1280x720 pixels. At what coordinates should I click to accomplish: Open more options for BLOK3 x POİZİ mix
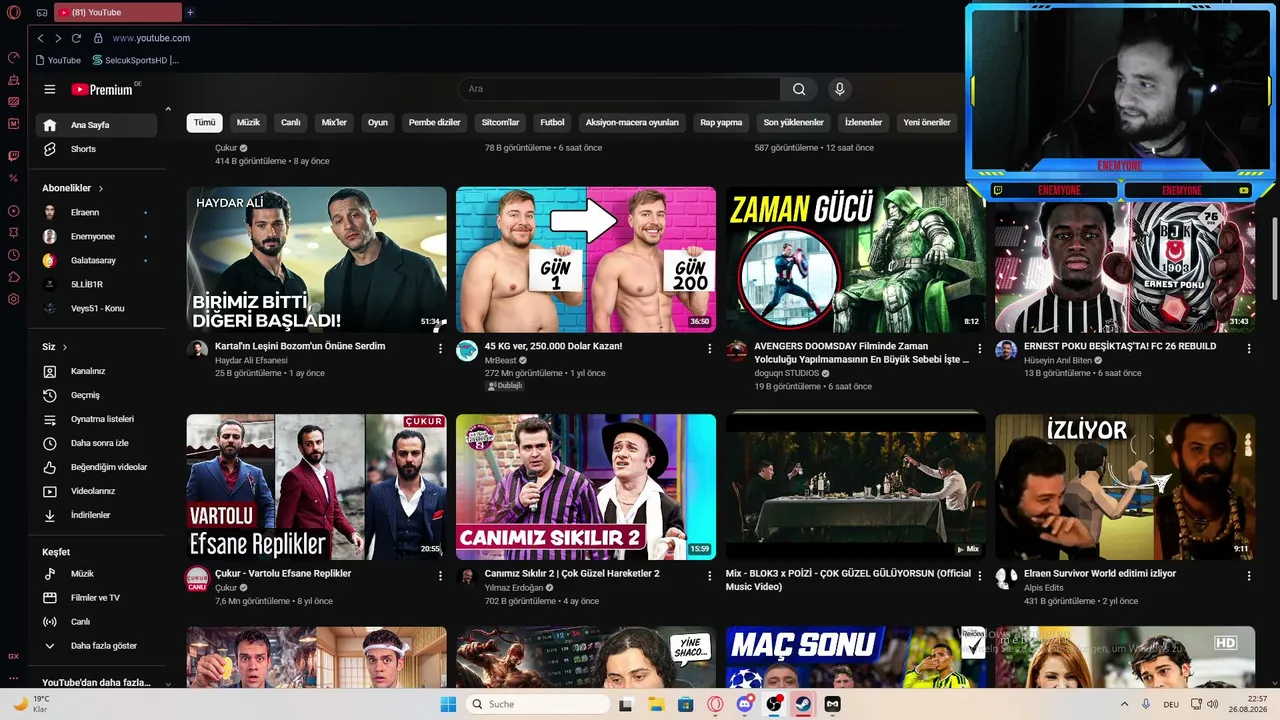[979, 576]
